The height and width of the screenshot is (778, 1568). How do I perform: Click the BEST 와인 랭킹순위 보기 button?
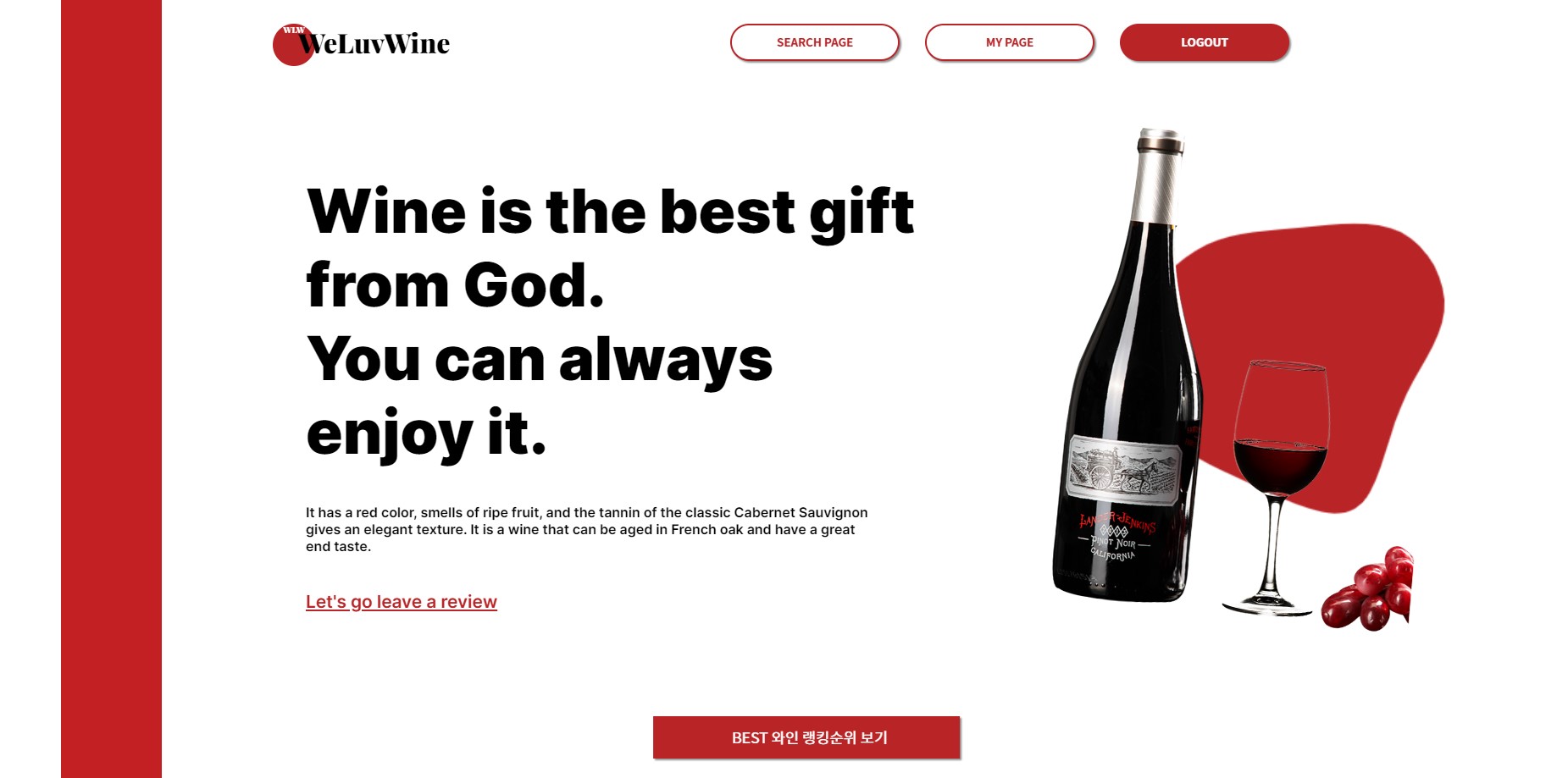click(806, 737)
